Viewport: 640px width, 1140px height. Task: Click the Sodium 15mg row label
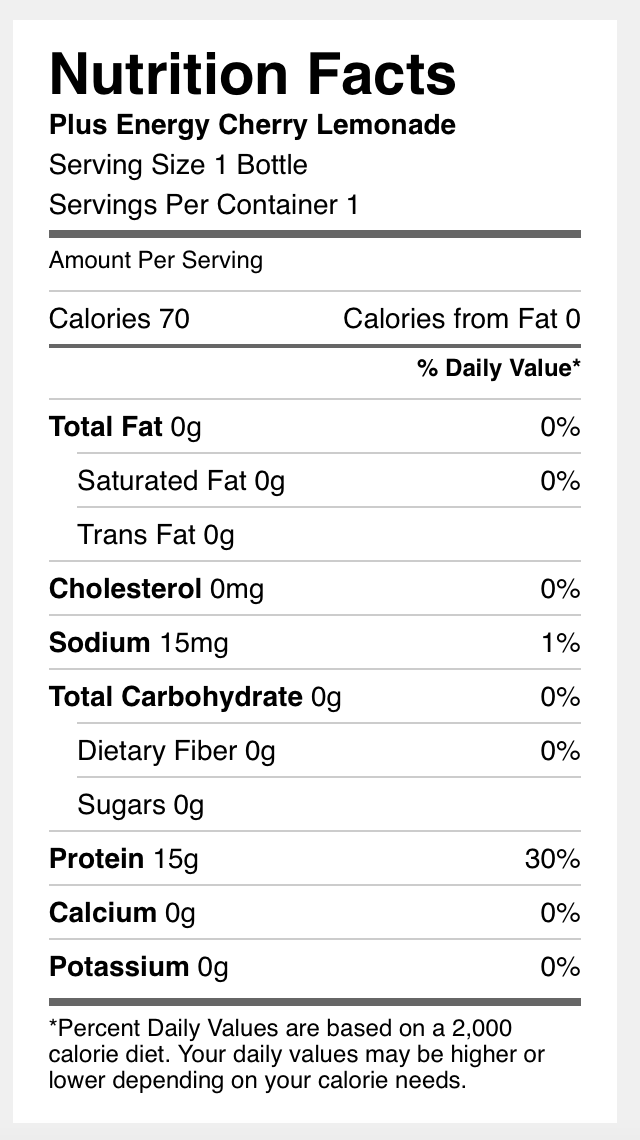pyautogui.click(x=138, y=643)
